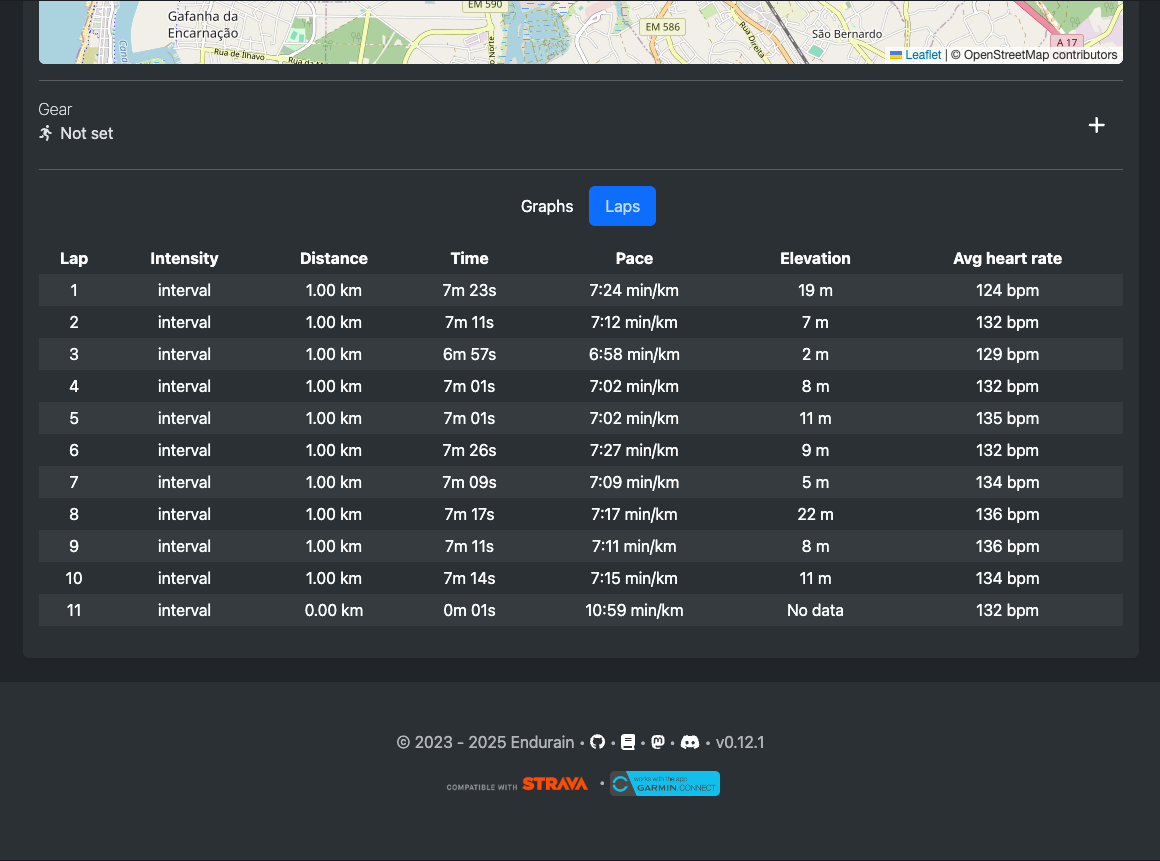Select the Laps tab
1160x861 pixels.
coord(622,206)
